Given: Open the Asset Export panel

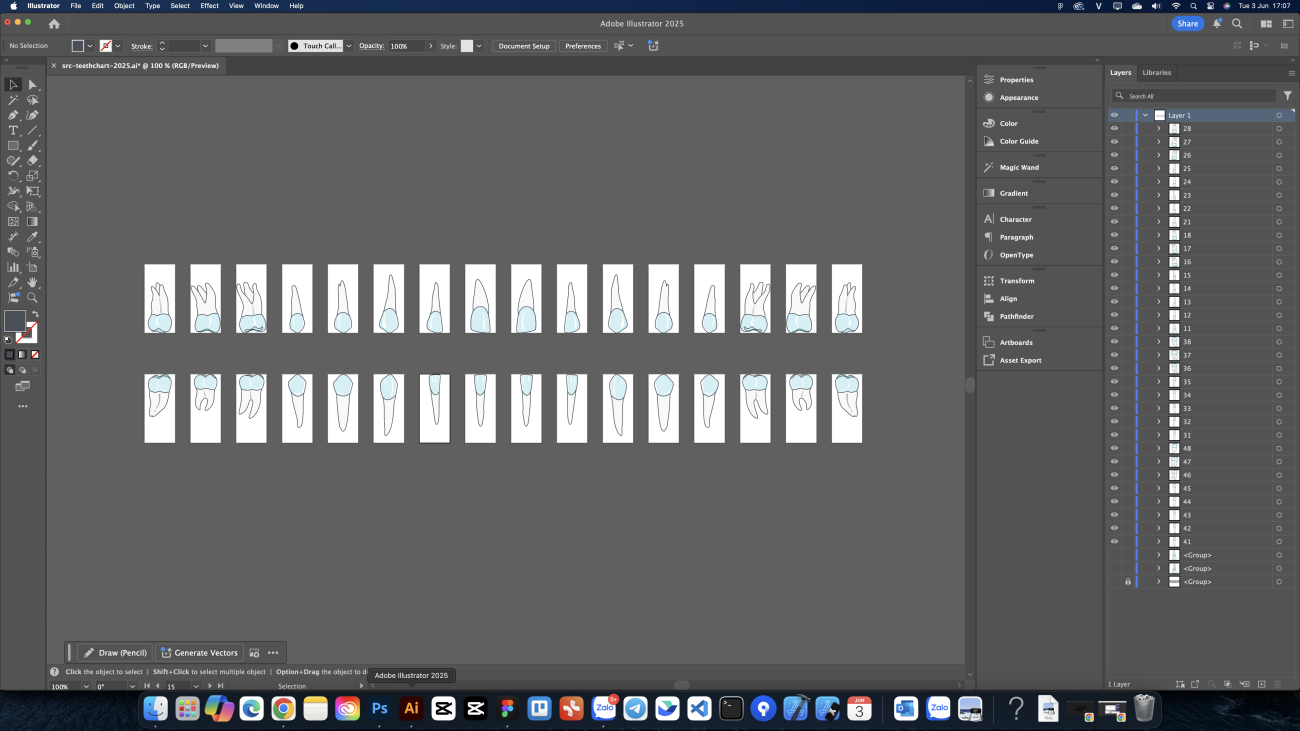Looking at the screenshot, I should click(x=1020, y=360).
